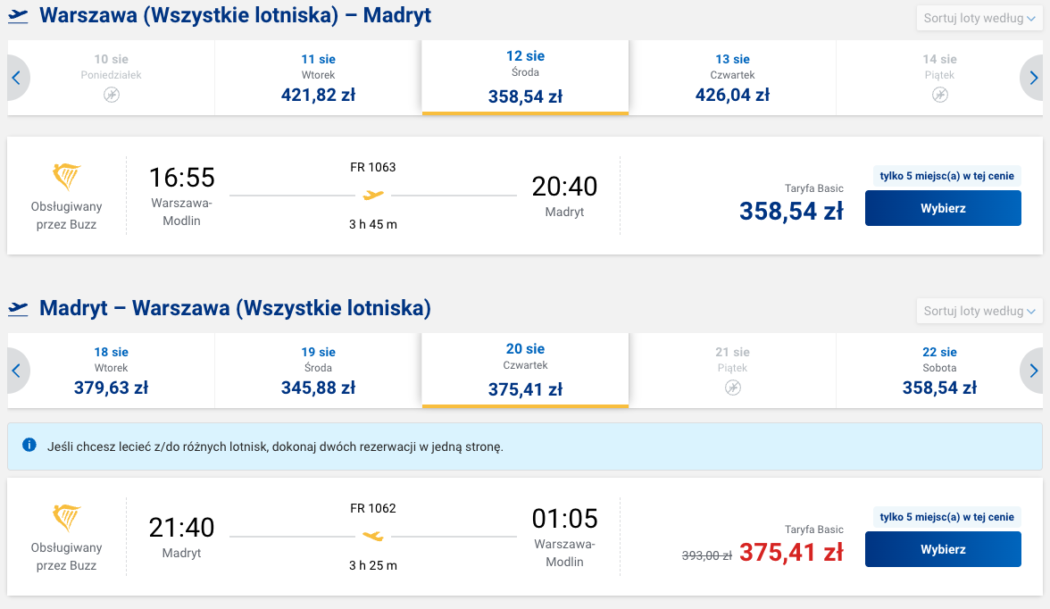Show earlier outbound dates with left arrow
The height and width of the screenshot is (609, 1050).
click(x=16, y=78)
